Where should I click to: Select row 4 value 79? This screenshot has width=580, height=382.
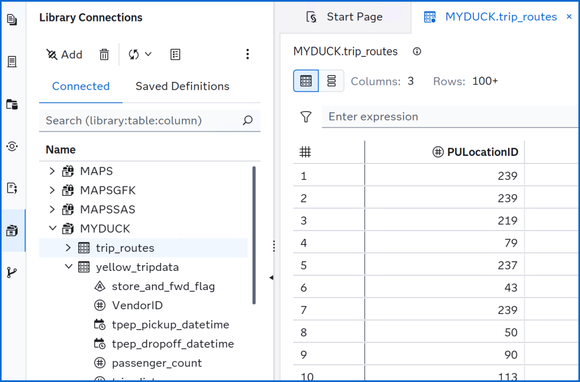511,243
